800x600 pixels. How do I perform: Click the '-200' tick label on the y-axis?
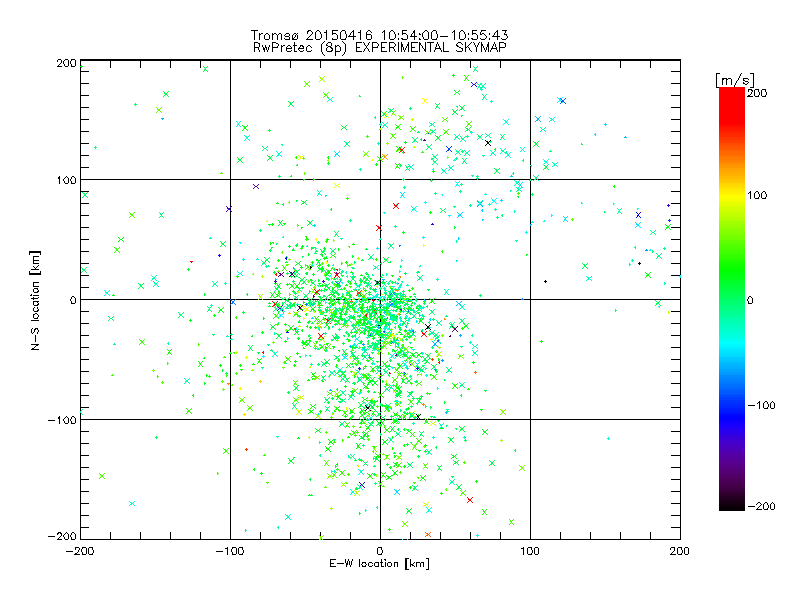click(x=62, y=536)
